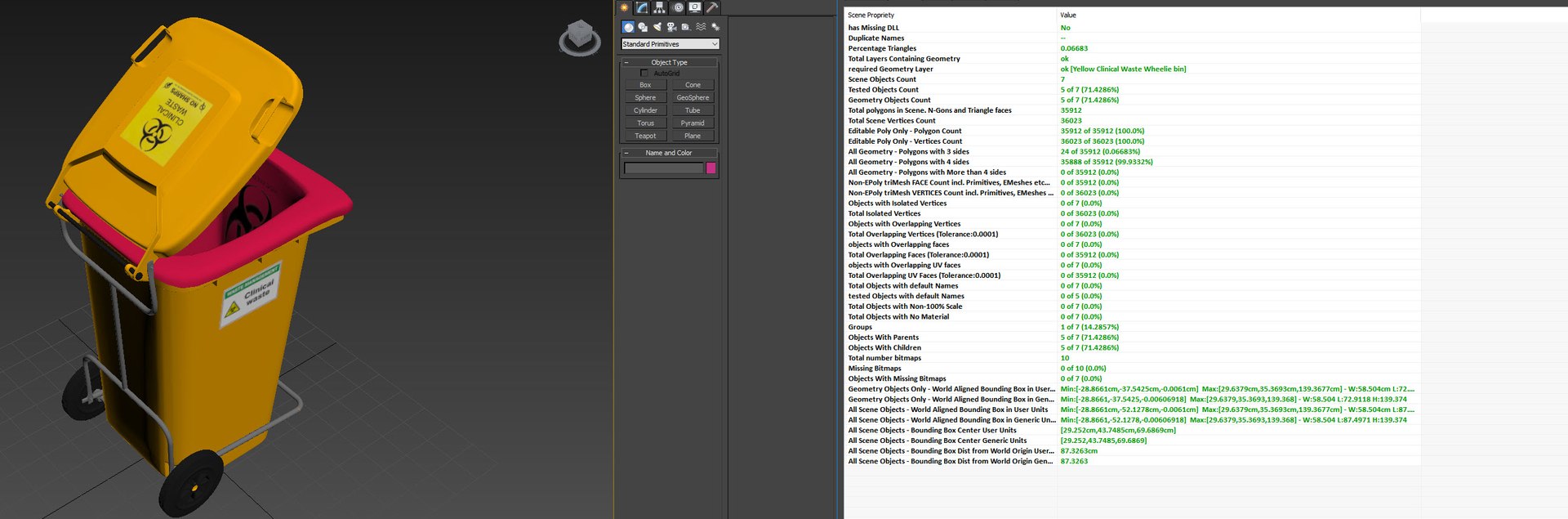Click the Cone primitive button

(693, 85)
